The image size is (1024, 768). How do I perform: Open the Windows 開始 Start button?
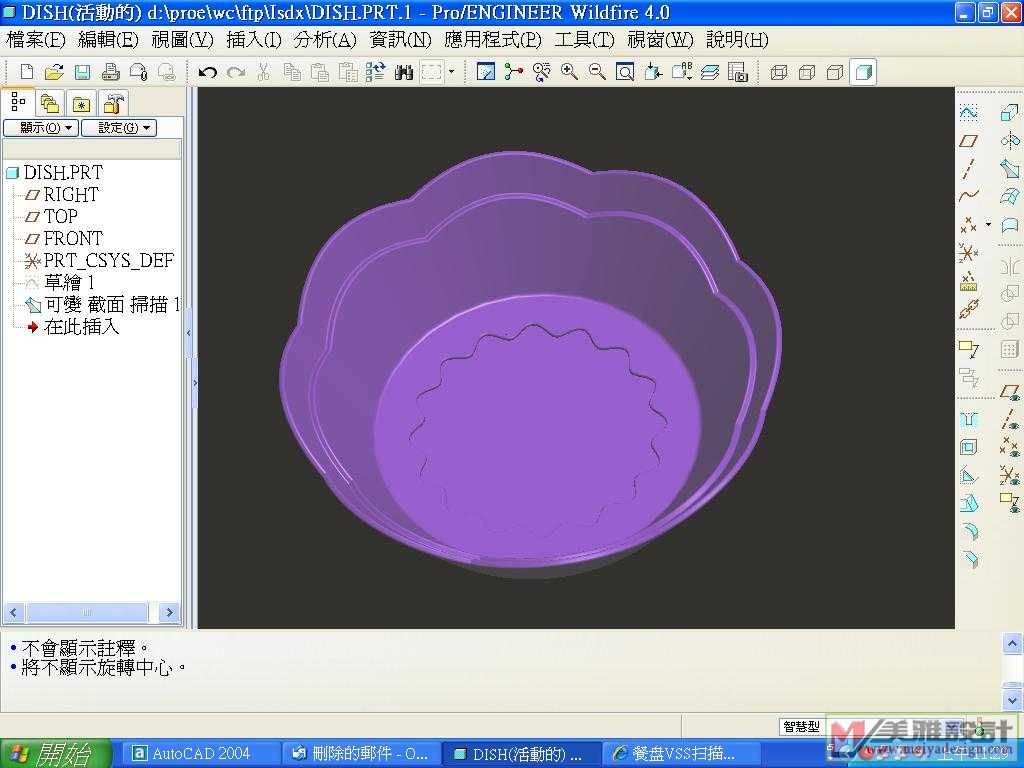tap(55, 754)
